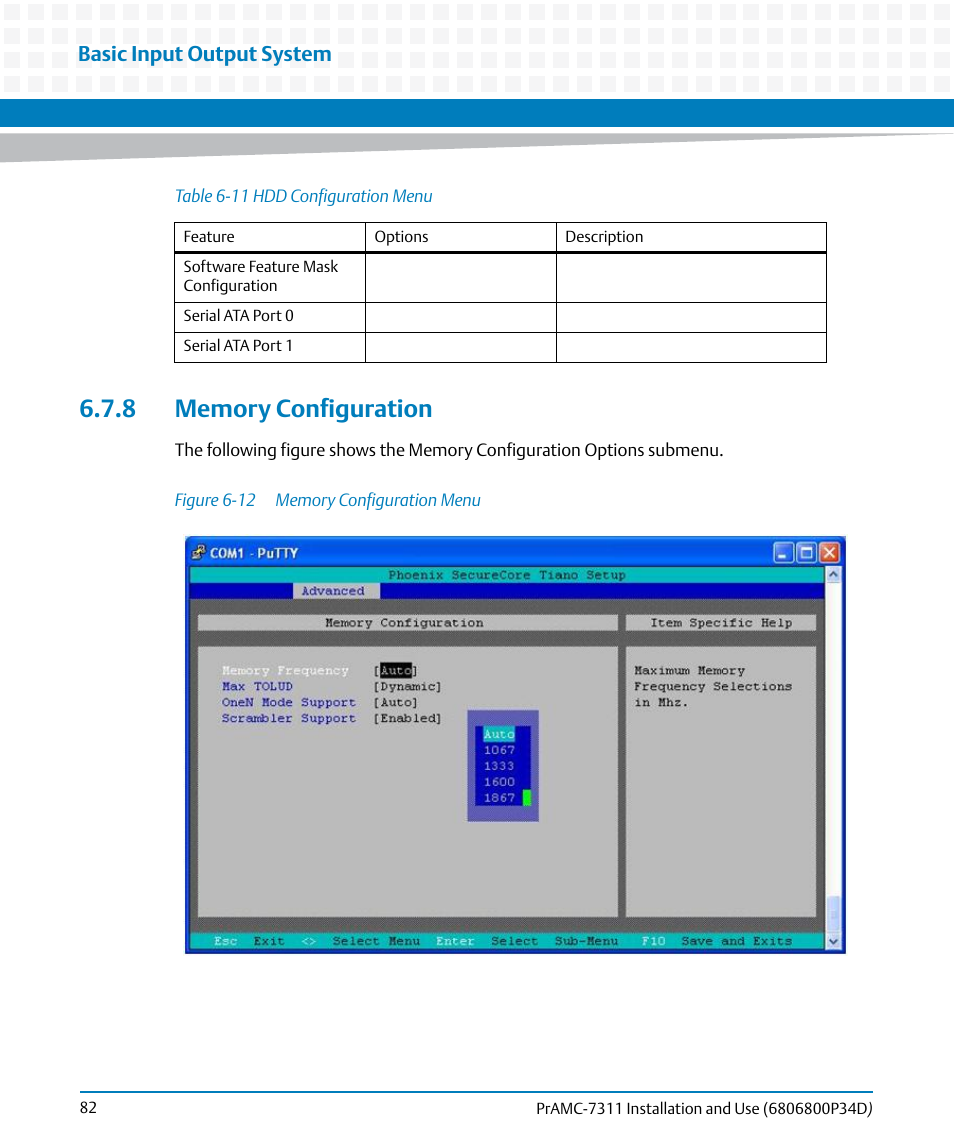Select the OneN Mode Support setting
Image resolution: width=954 pixels, height=1145 pixels.
tap(289, 702)
